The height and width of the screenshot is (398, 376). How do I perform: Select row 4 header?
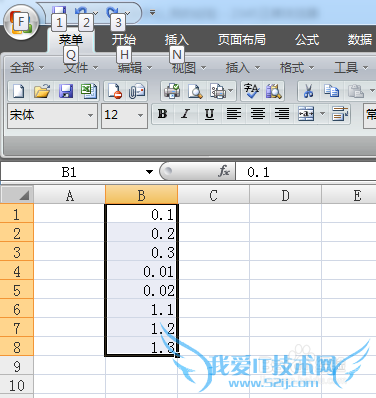(x=17, y=271)
